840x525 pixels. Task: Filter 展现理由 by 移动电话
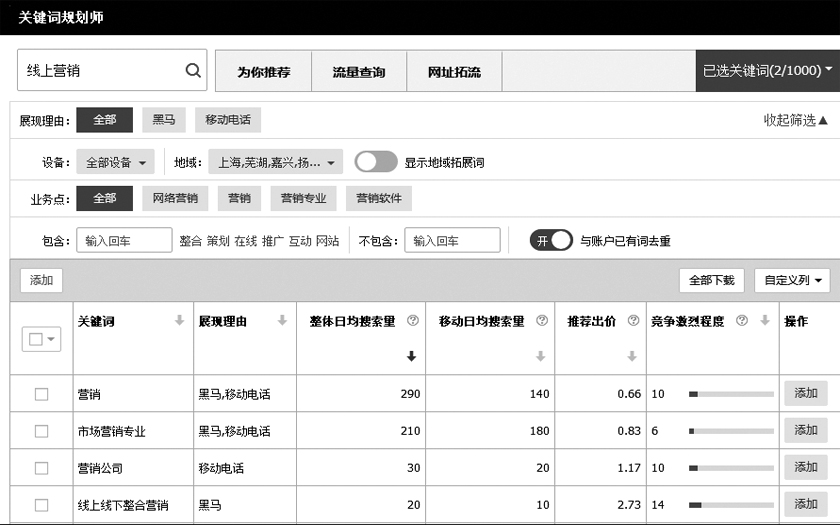tap(228, 120)
